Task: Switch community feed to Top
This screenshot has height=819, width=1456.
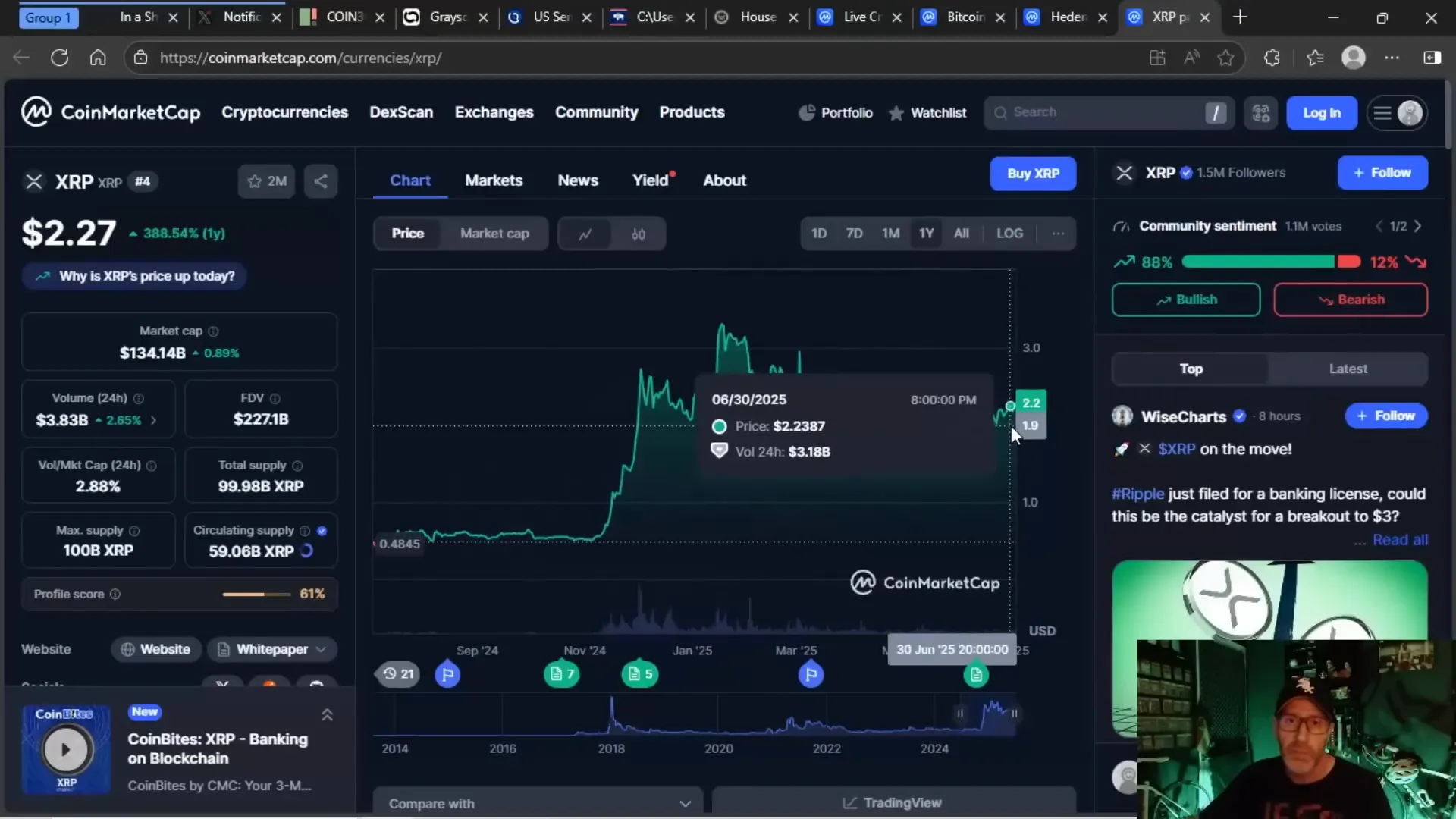Action: 1191,369
